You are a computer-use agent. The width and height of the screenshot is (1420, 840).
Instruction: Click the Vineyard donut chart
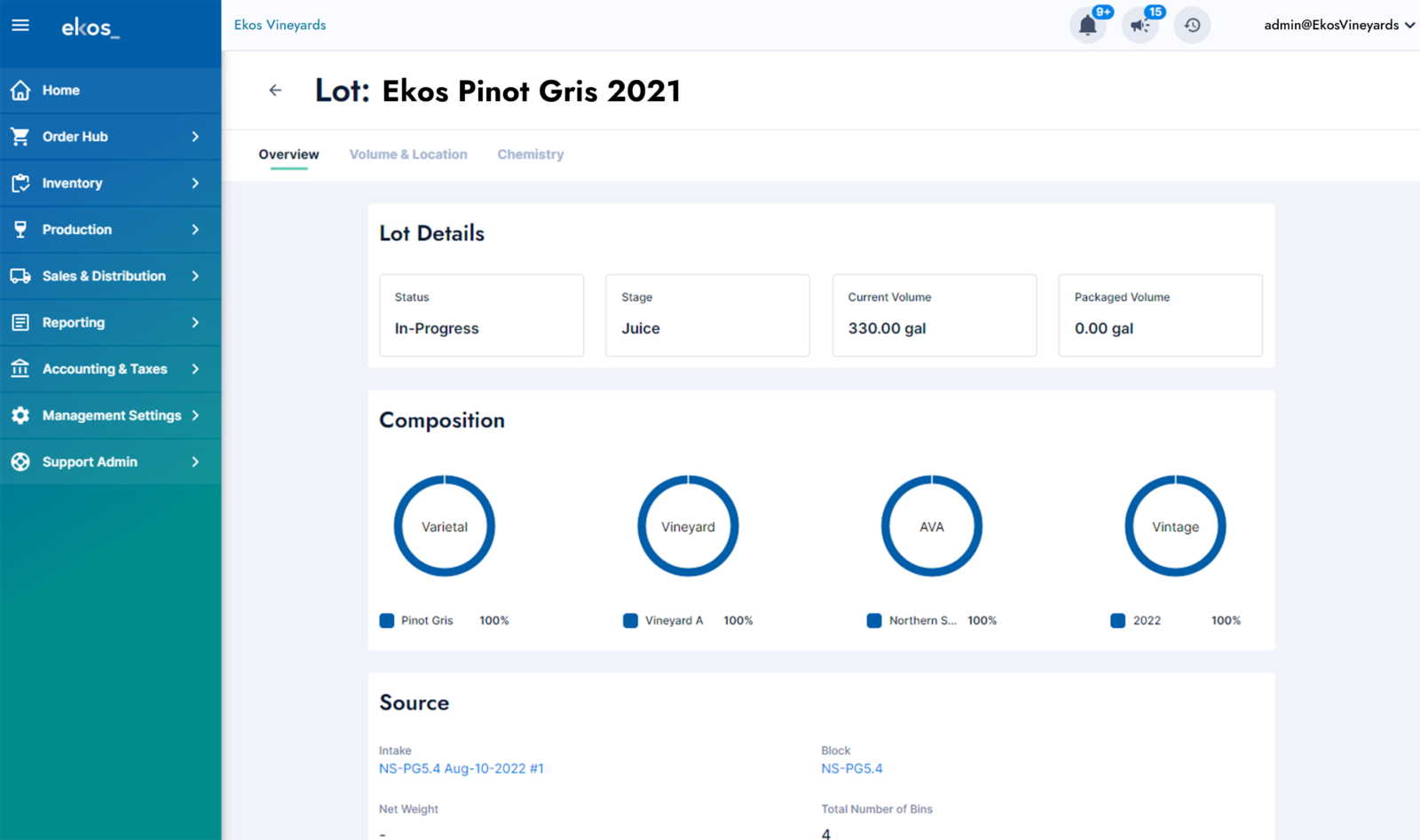pyautogui.click(x=688, y=526)
